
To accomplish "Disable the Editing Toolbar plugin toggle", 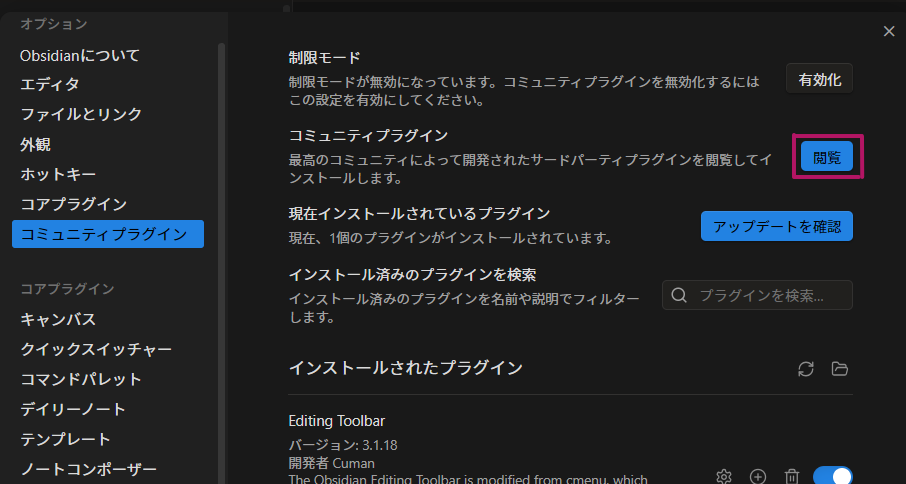I will [x=832, y=476].
